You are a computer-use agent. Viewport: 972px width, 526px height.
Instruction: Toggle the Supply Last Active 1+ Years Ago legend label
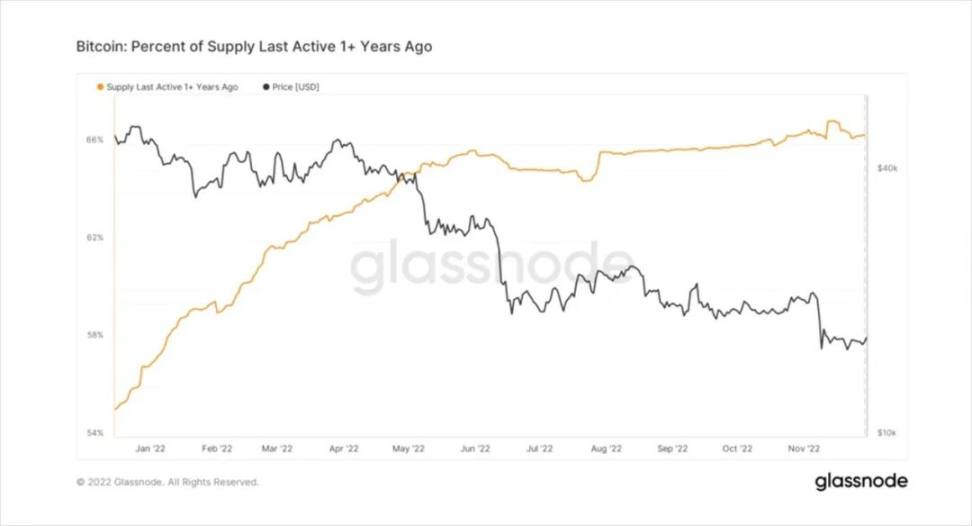(172, 88)
